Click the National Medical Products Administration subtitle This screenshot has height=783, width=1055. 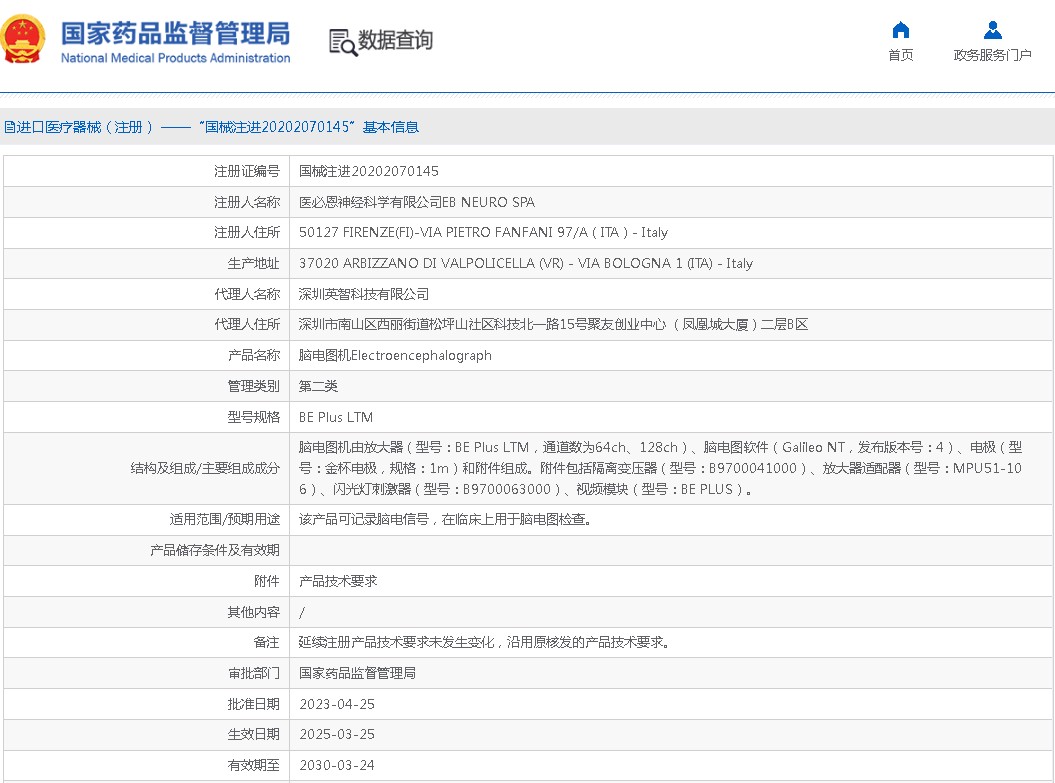175,58
